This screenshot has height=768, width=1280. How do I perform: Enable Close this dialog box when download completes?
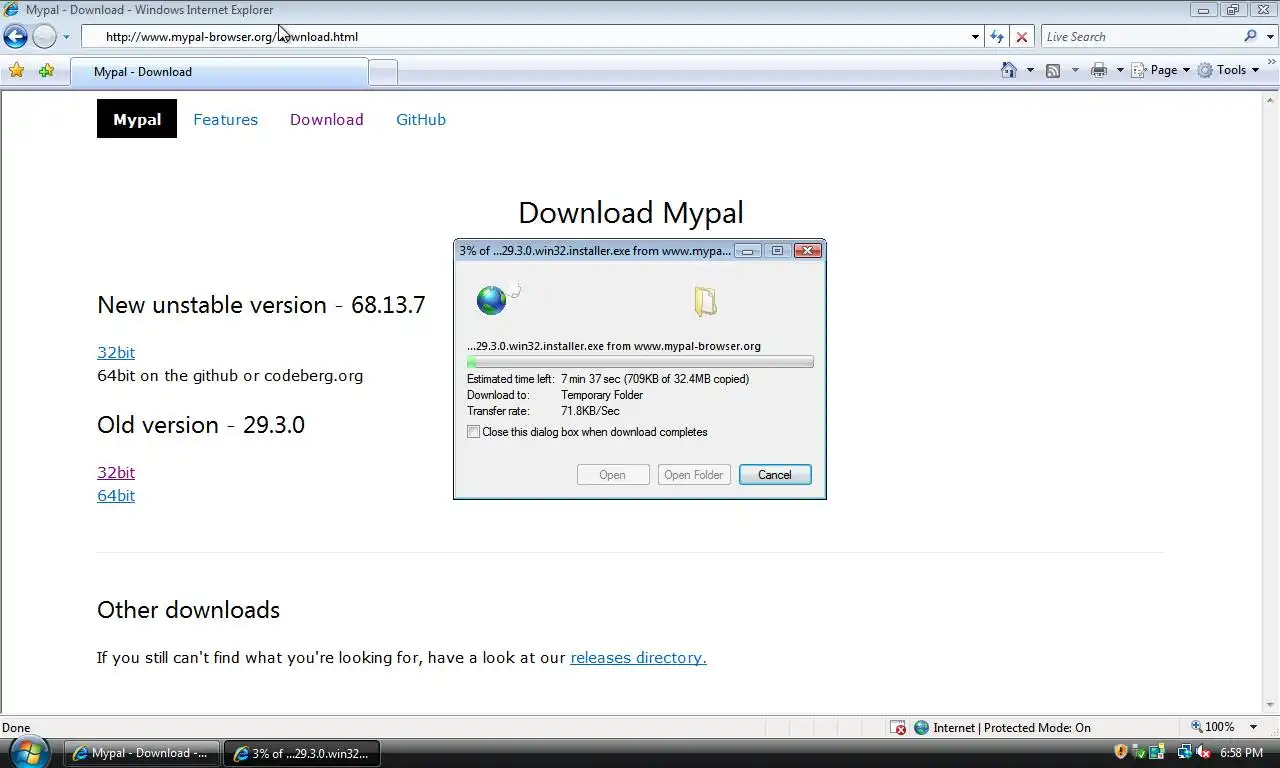[474, 432]
